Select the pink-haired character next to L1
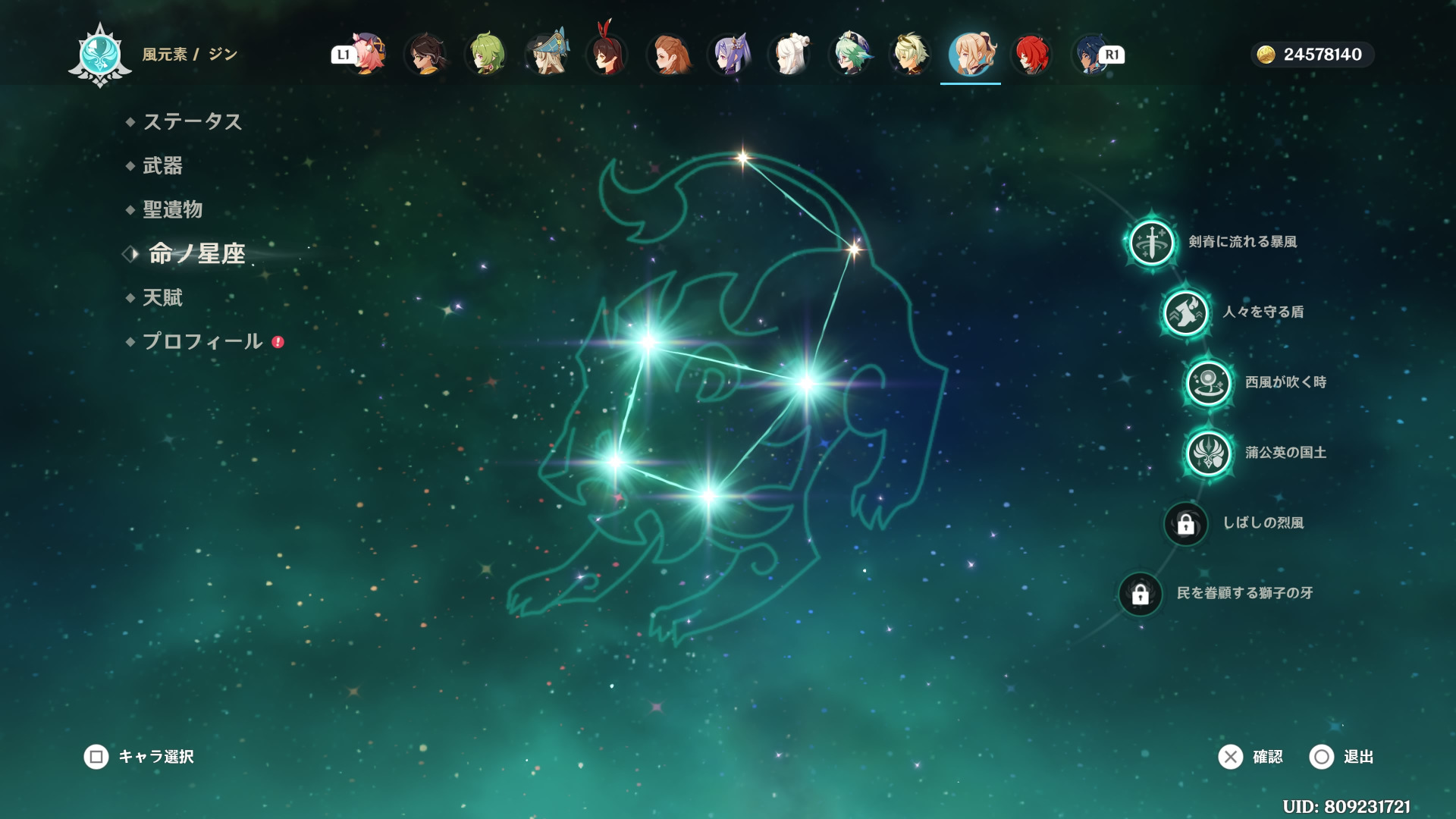Viewport: 1456px width, 819px height. click(x=368, y=55)
